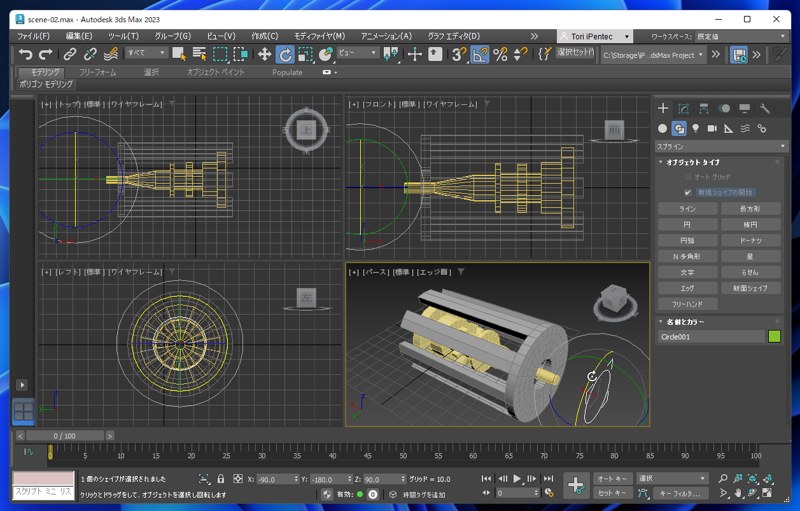Viewport: 800px width, 511px height.
Task: Select the Space Warps category icon
Action: [x=745, y=129]
